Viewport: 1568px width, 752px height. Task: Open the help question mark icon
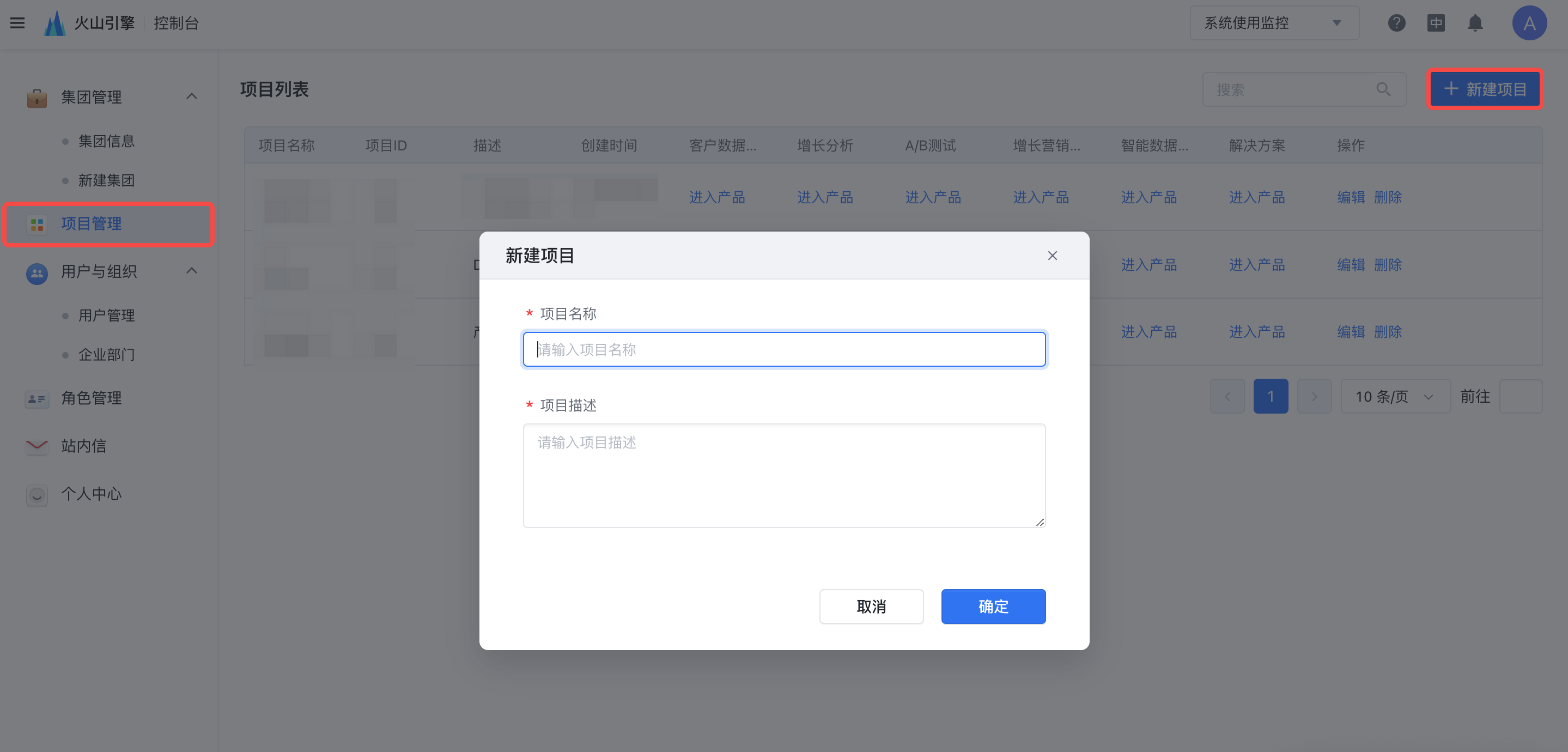coord(1396,23)
